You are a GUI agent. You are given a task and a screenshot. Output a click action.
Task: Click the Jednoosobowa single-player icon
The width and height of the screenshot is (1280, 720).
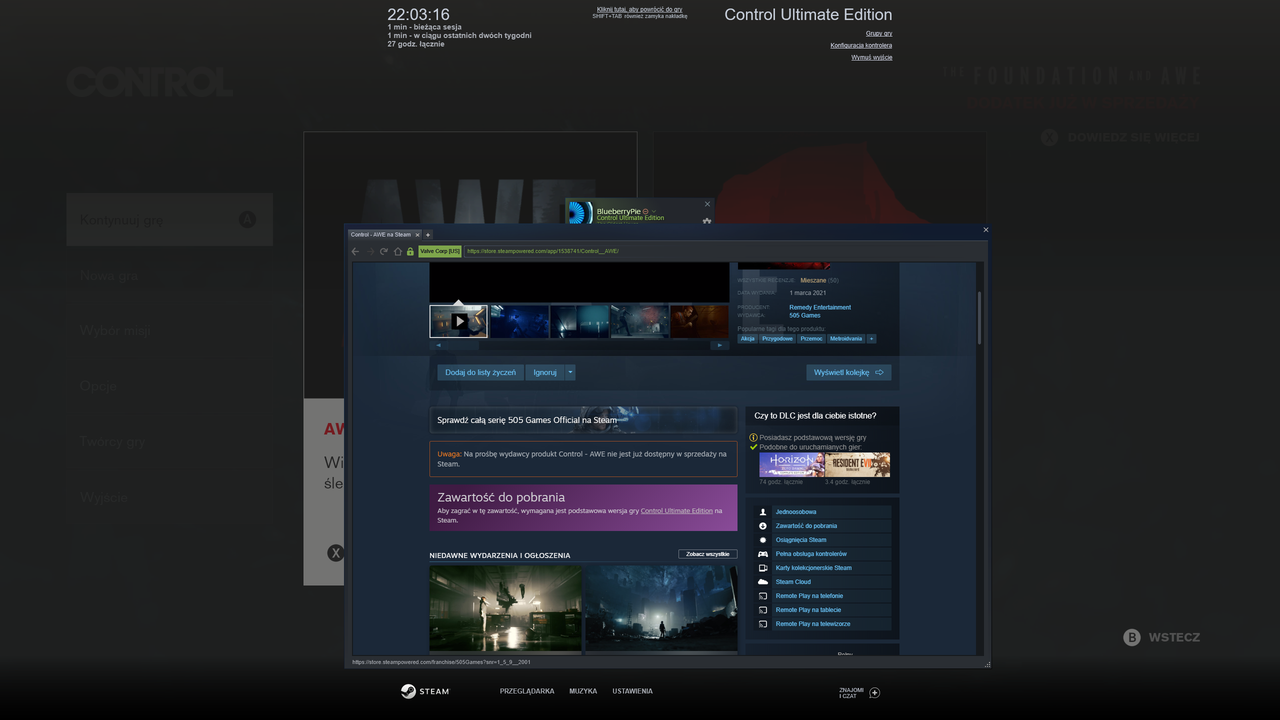tap(763, 512)
